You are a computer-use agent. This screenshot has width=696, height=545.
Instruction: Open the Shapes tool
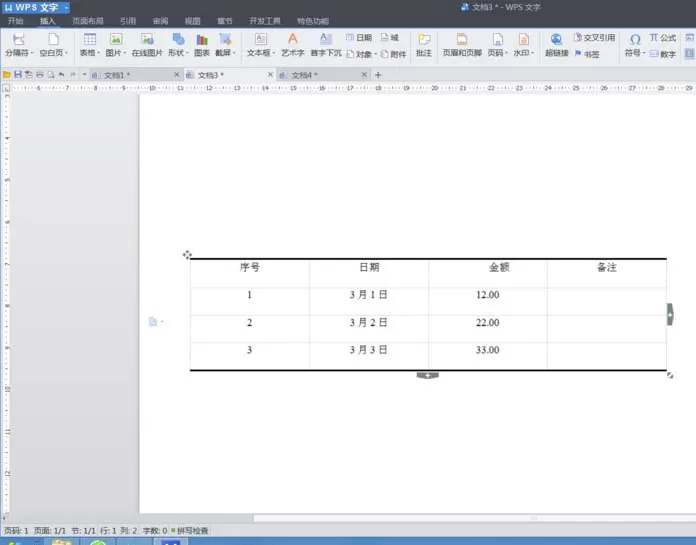point(178,45)
